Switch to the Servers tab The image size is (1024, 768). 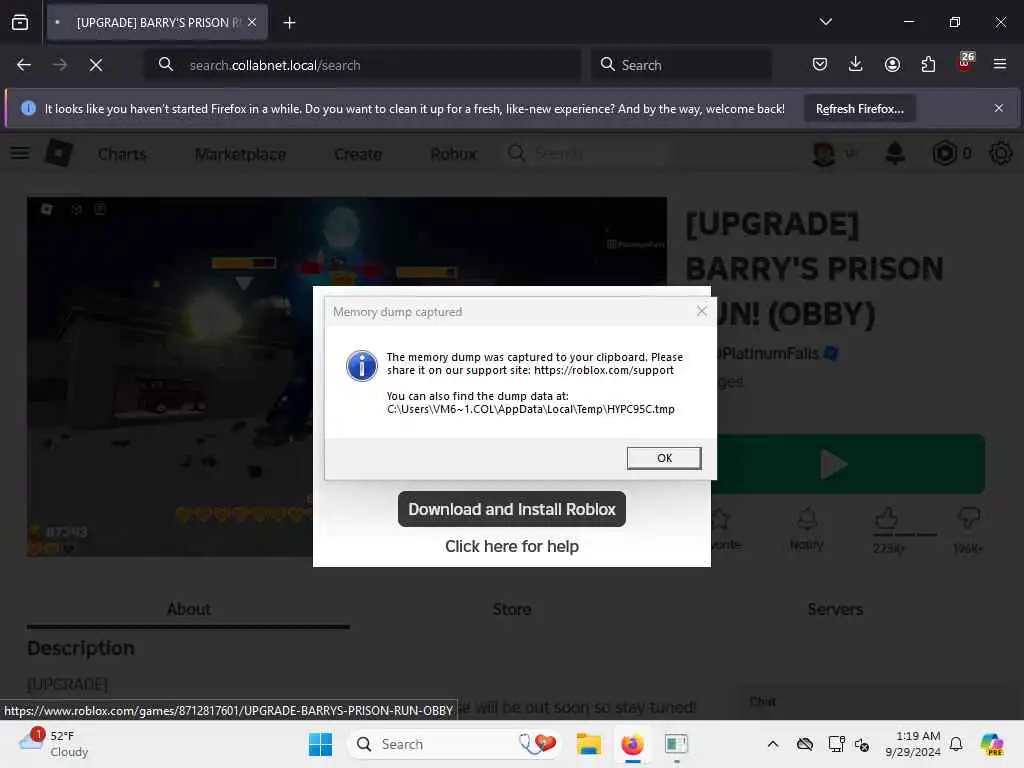tap(835, 609)
